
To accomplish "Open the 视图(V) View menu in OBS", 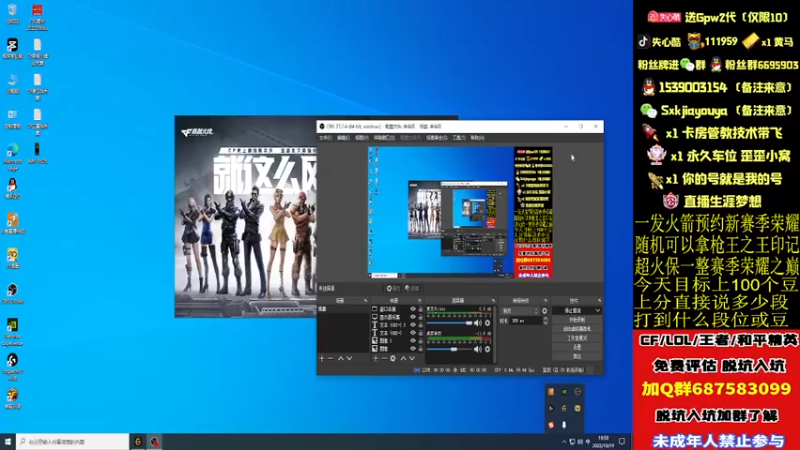I will pos(362,138).
